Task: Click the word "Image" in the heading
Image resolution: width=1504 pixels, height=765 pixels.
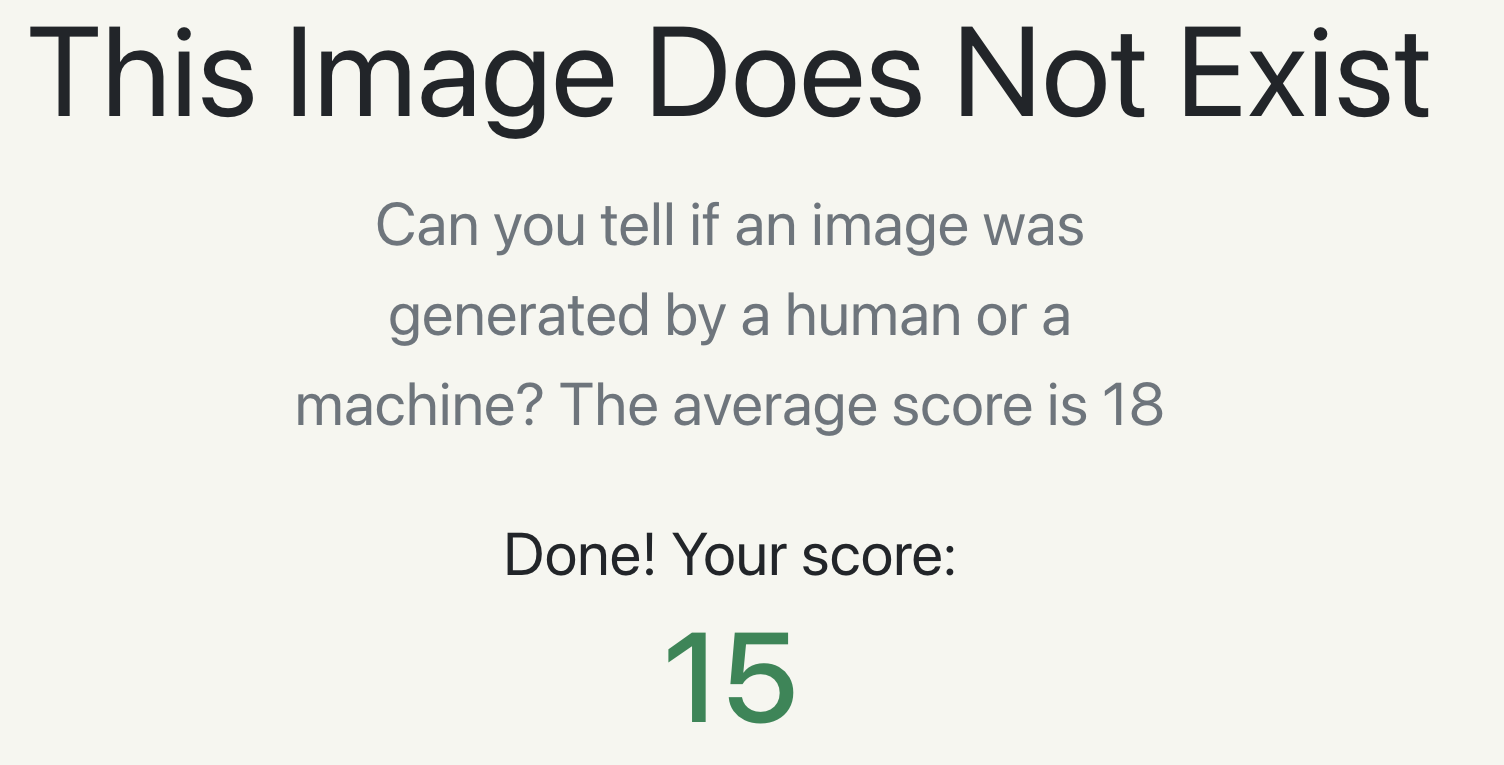Action: pos(450,80)
